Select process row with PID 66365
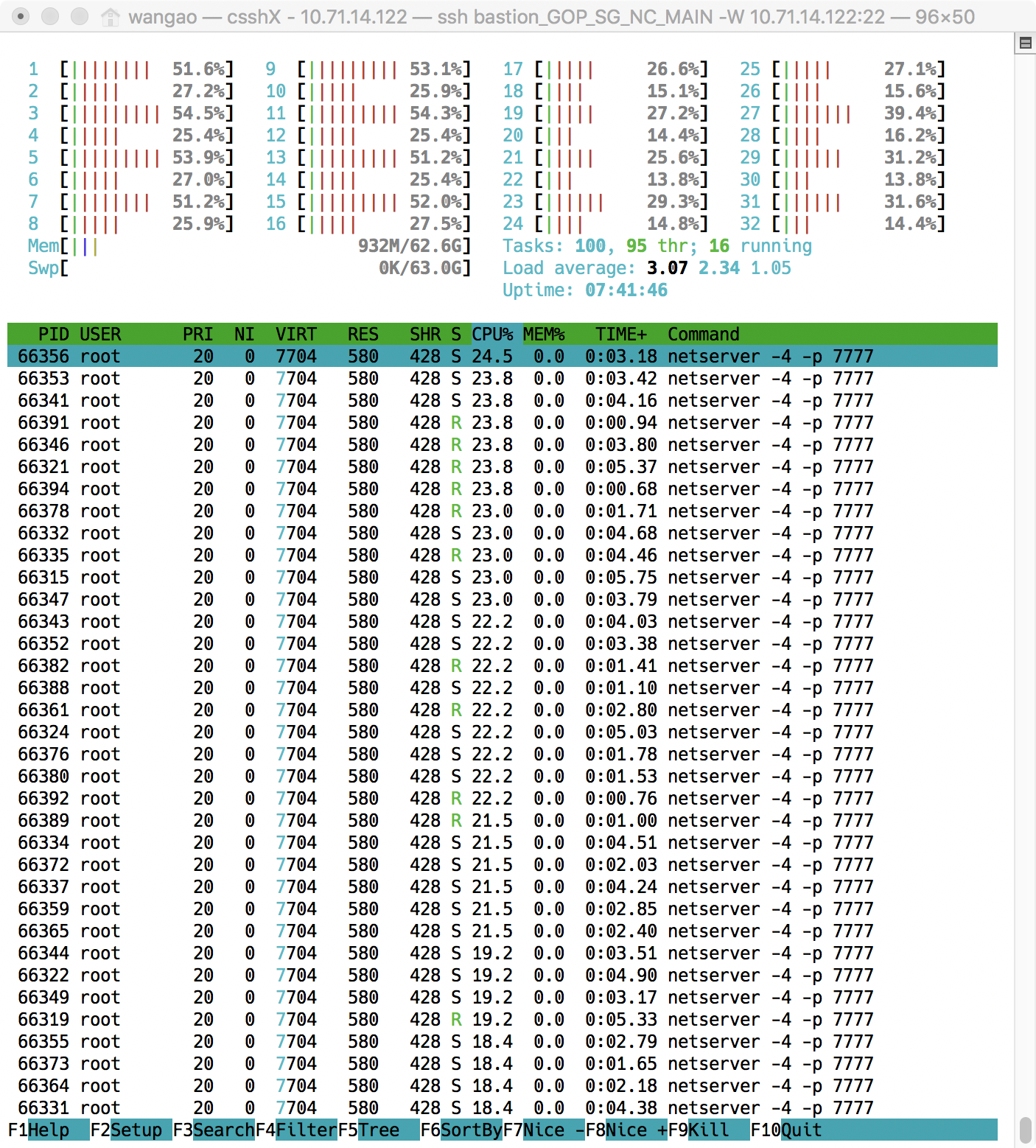1036x1148 pixels. 503,931
